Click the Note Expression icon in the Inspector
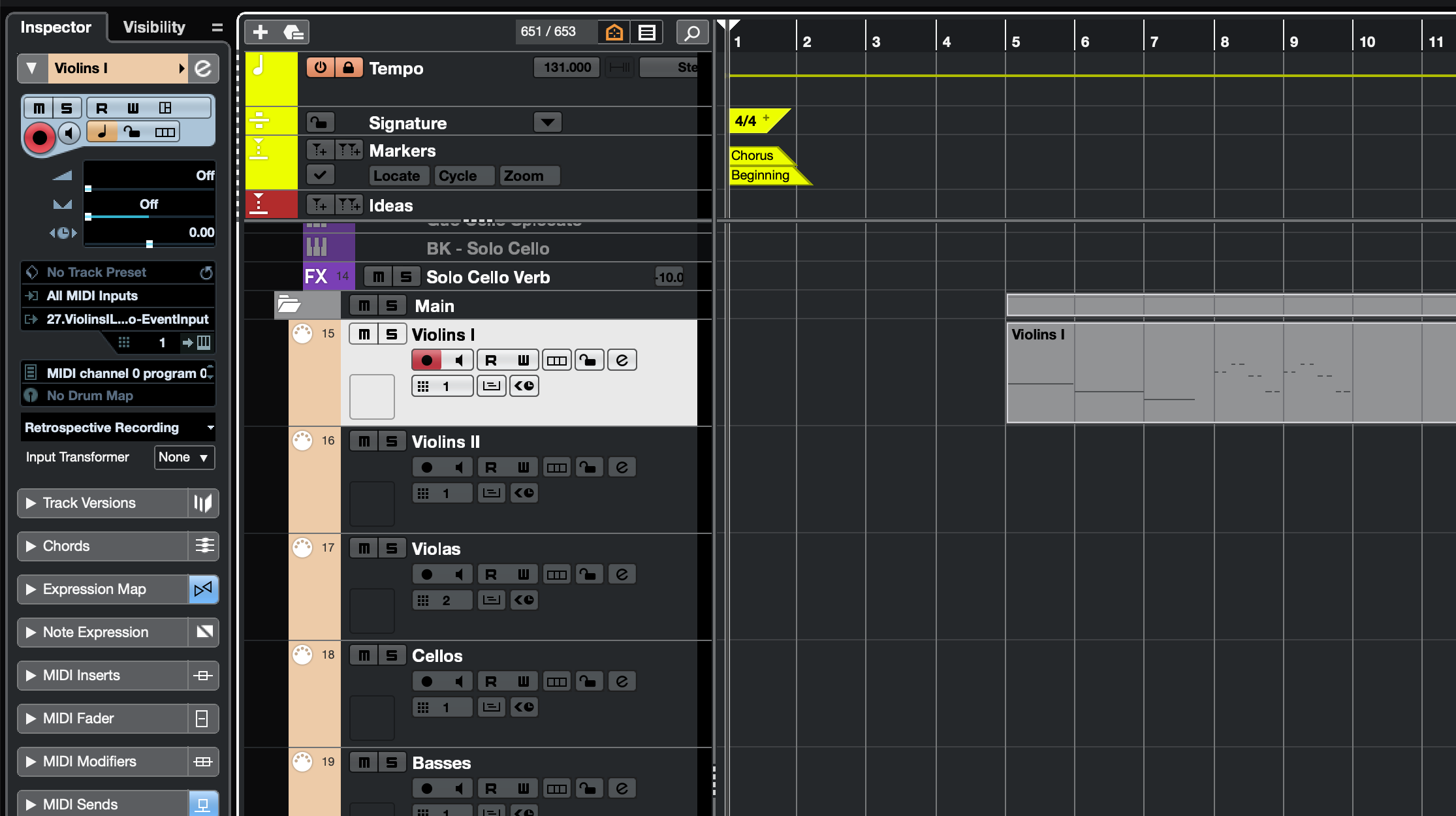This screenshot has height=816, width=1456. coord(203,632)
